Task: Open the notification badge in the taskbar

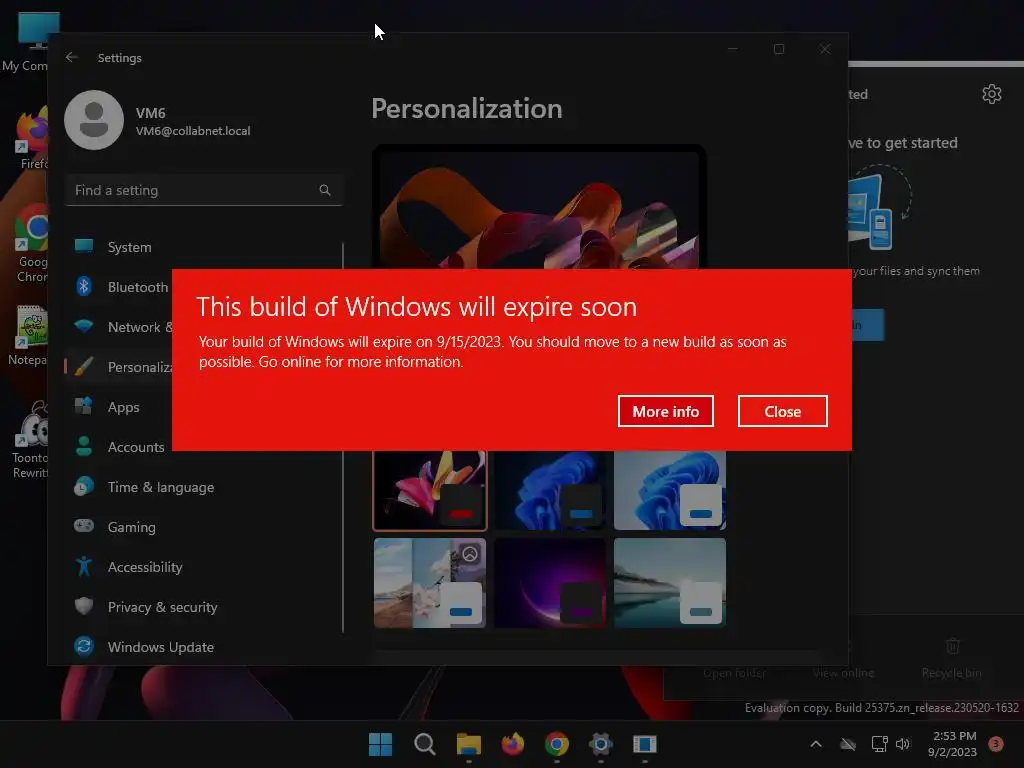Action: coord(996,744)
